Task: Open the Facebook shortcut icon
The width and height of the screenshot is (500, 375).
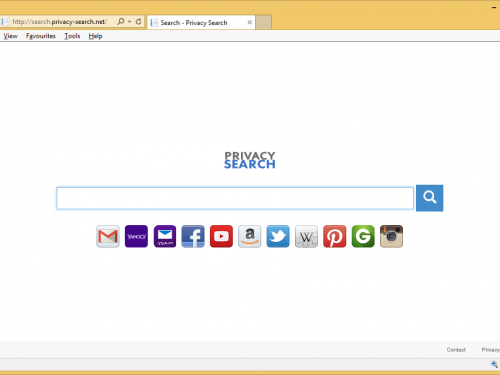Action: [193, 236]
